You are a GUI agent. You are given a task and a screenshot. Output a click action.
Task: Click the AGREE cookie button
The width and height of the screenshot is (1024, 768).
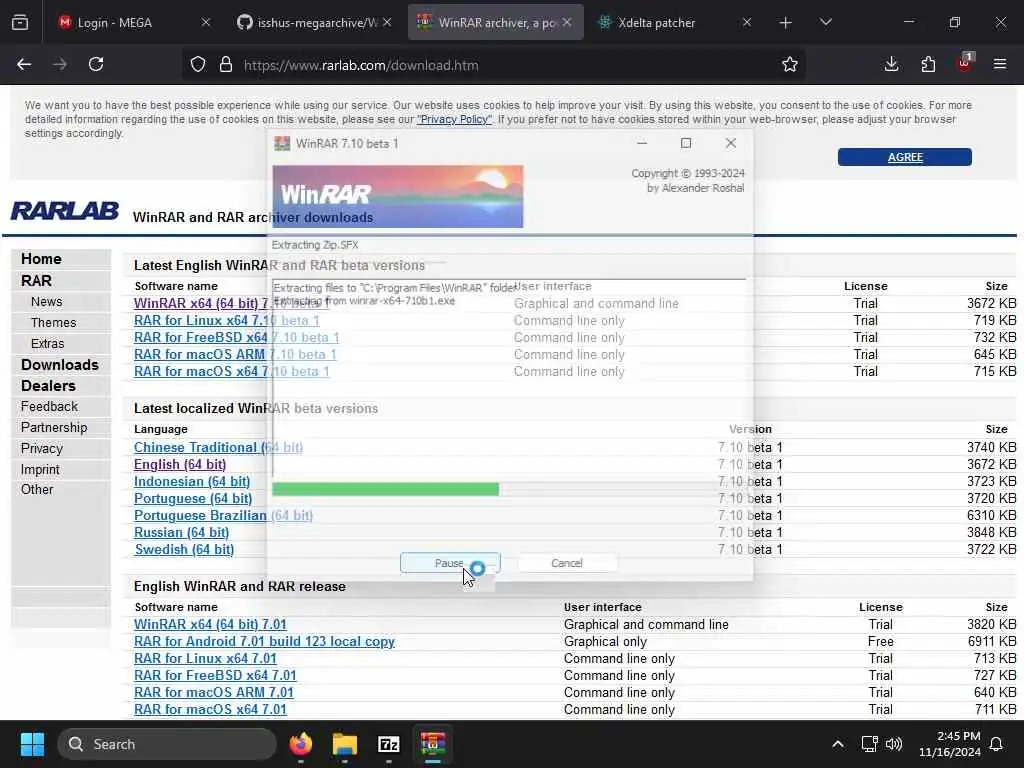904,157
